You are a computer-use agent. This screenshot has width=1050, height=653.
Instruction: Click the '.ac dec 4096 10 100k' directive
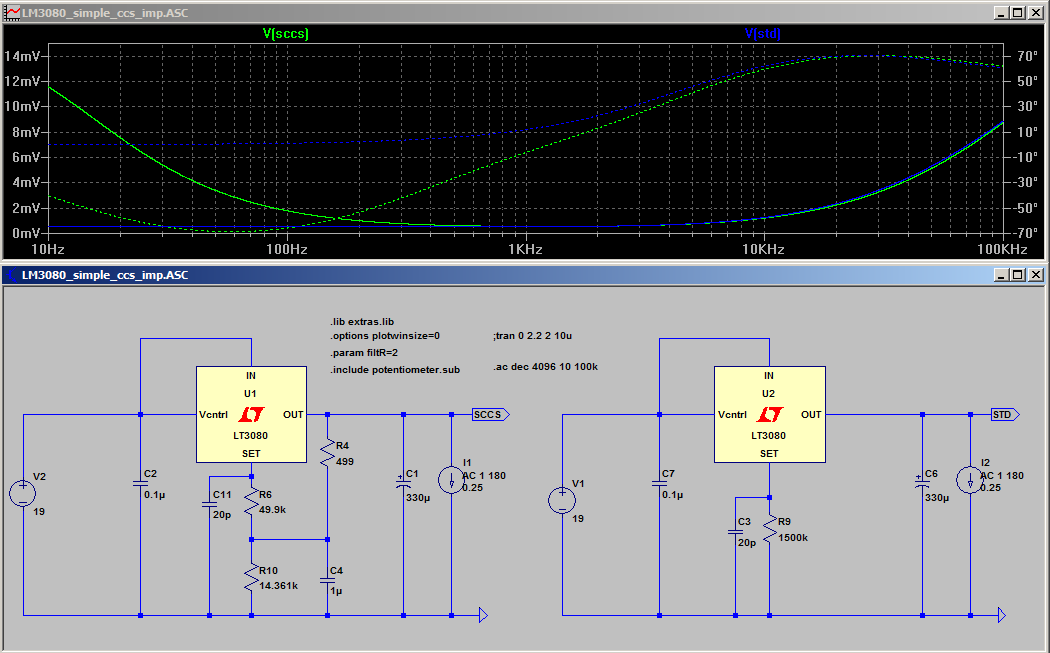(x=546, y=366)
